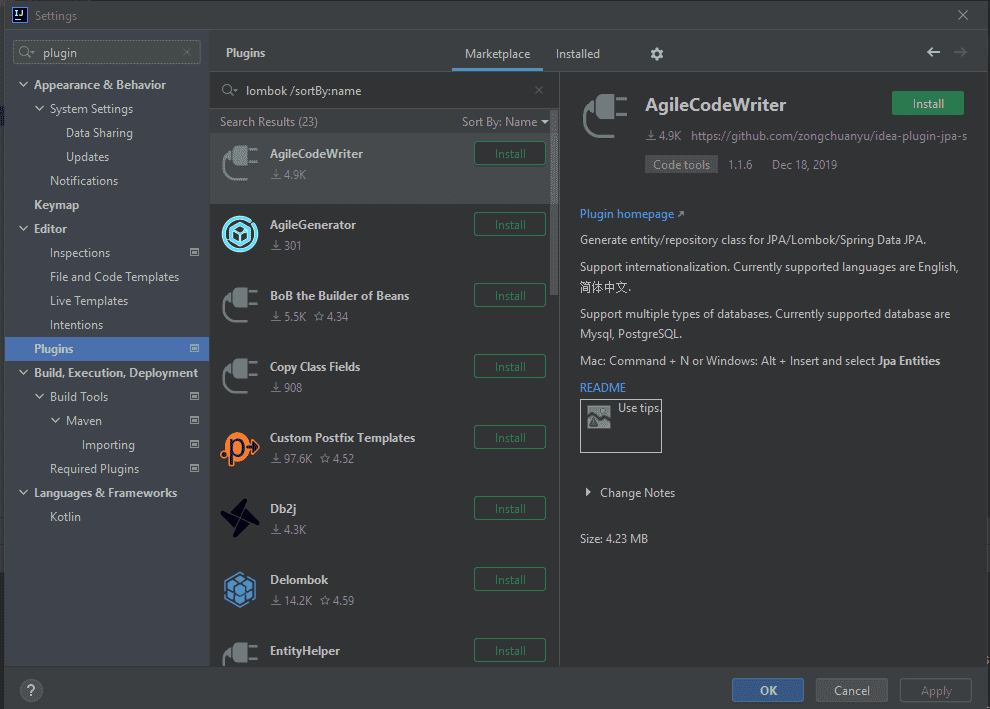Click the plugin list vertical scrollbar

pos(554,200)
